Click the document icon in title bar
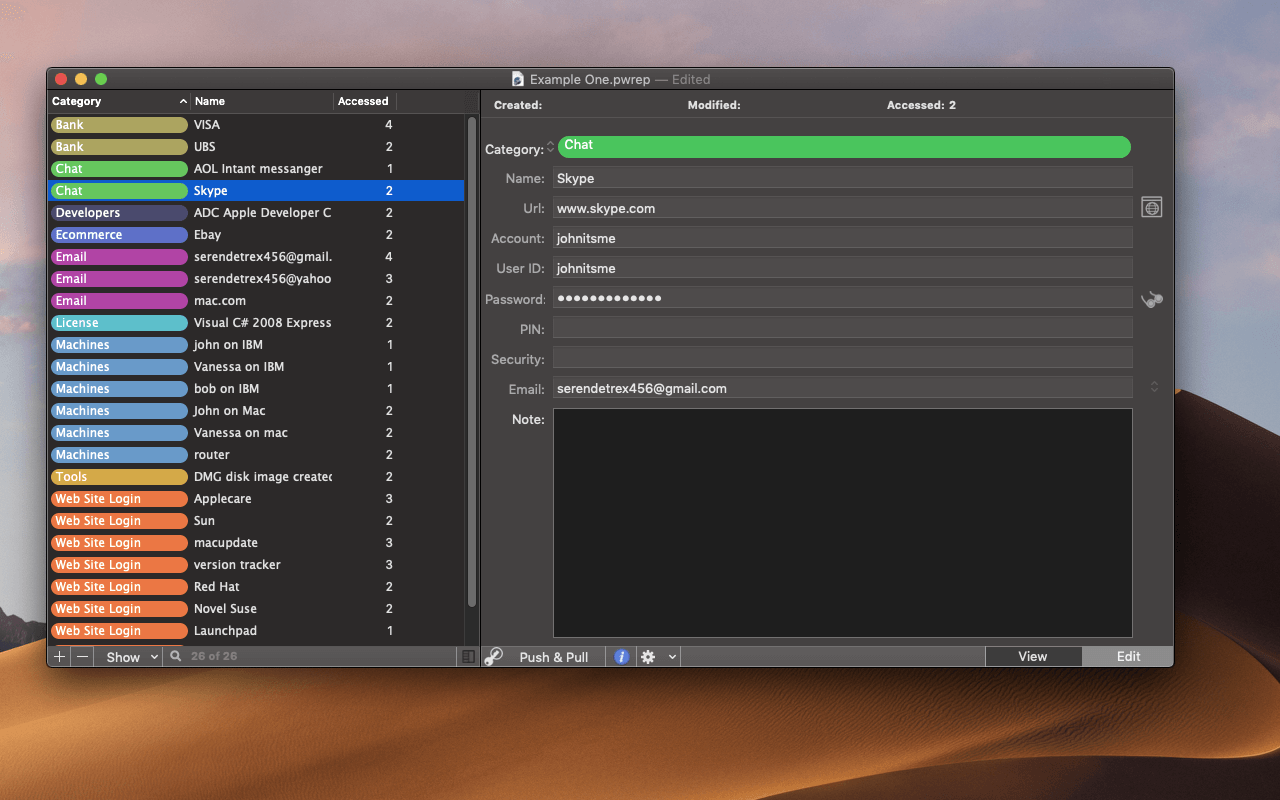This screenshot has height=800, width=1280. [x=517, y=79]
